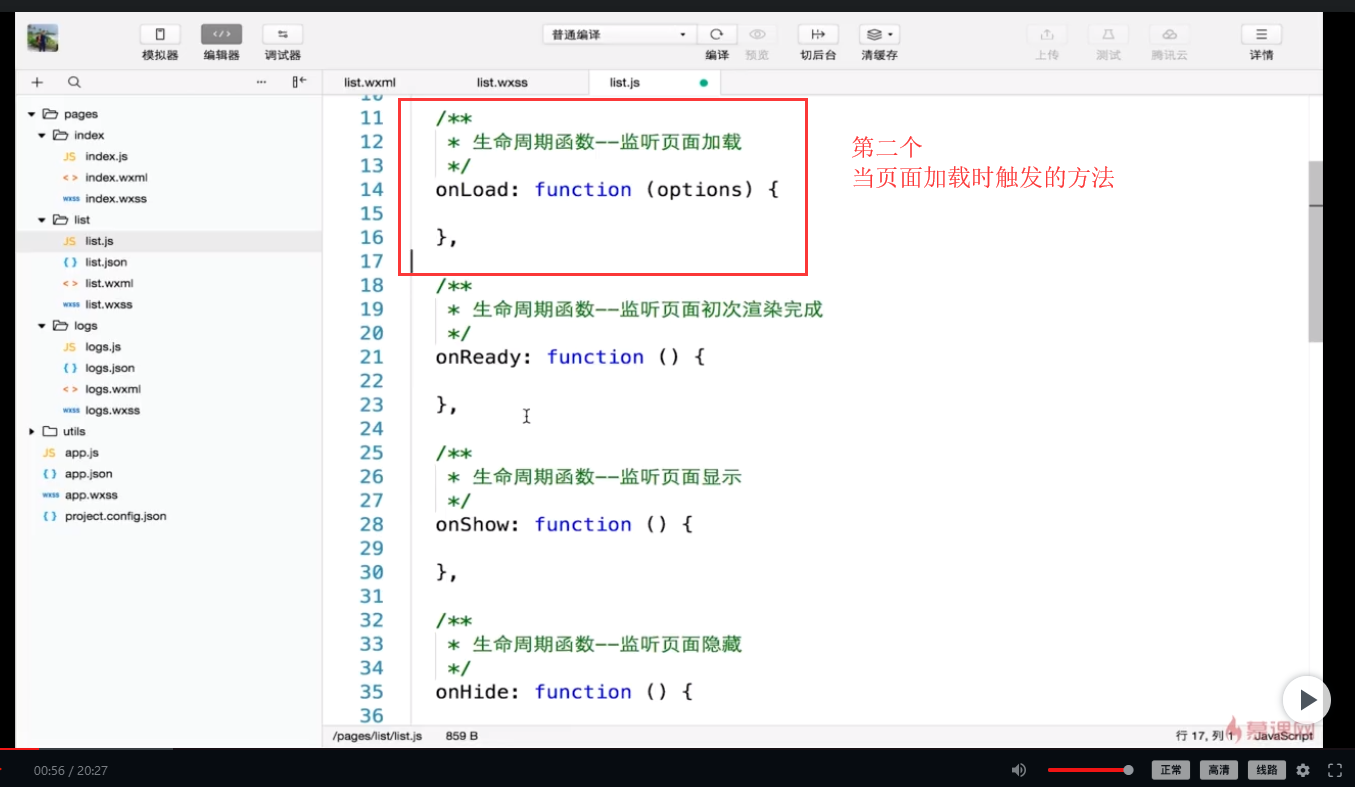Click line number 24 in the gutter
This screenshot has width=1355, height=787.
coord(371,429)
